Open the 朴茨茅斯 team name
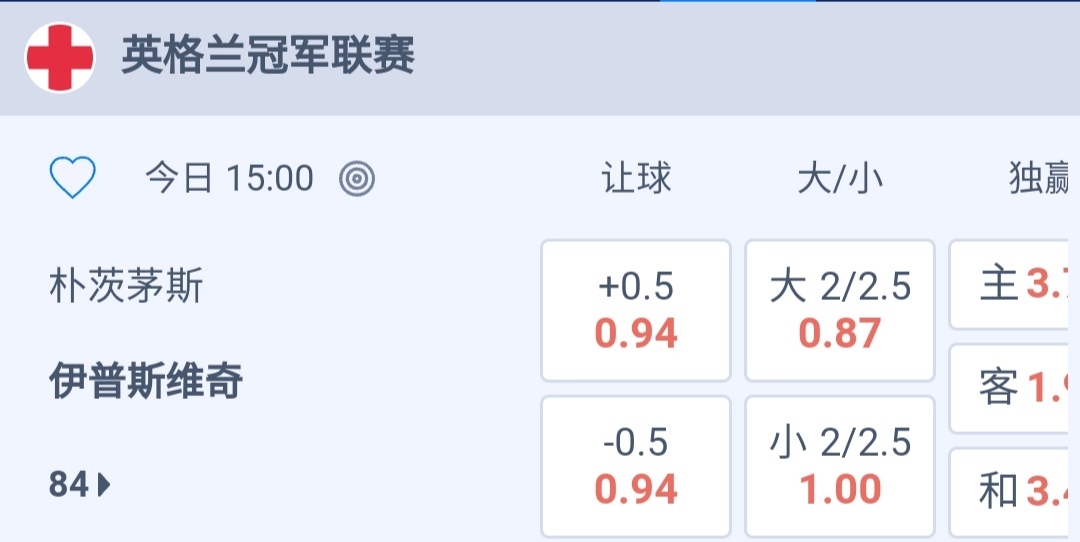Screen dimensions: 1080x542 coord(126,287)
